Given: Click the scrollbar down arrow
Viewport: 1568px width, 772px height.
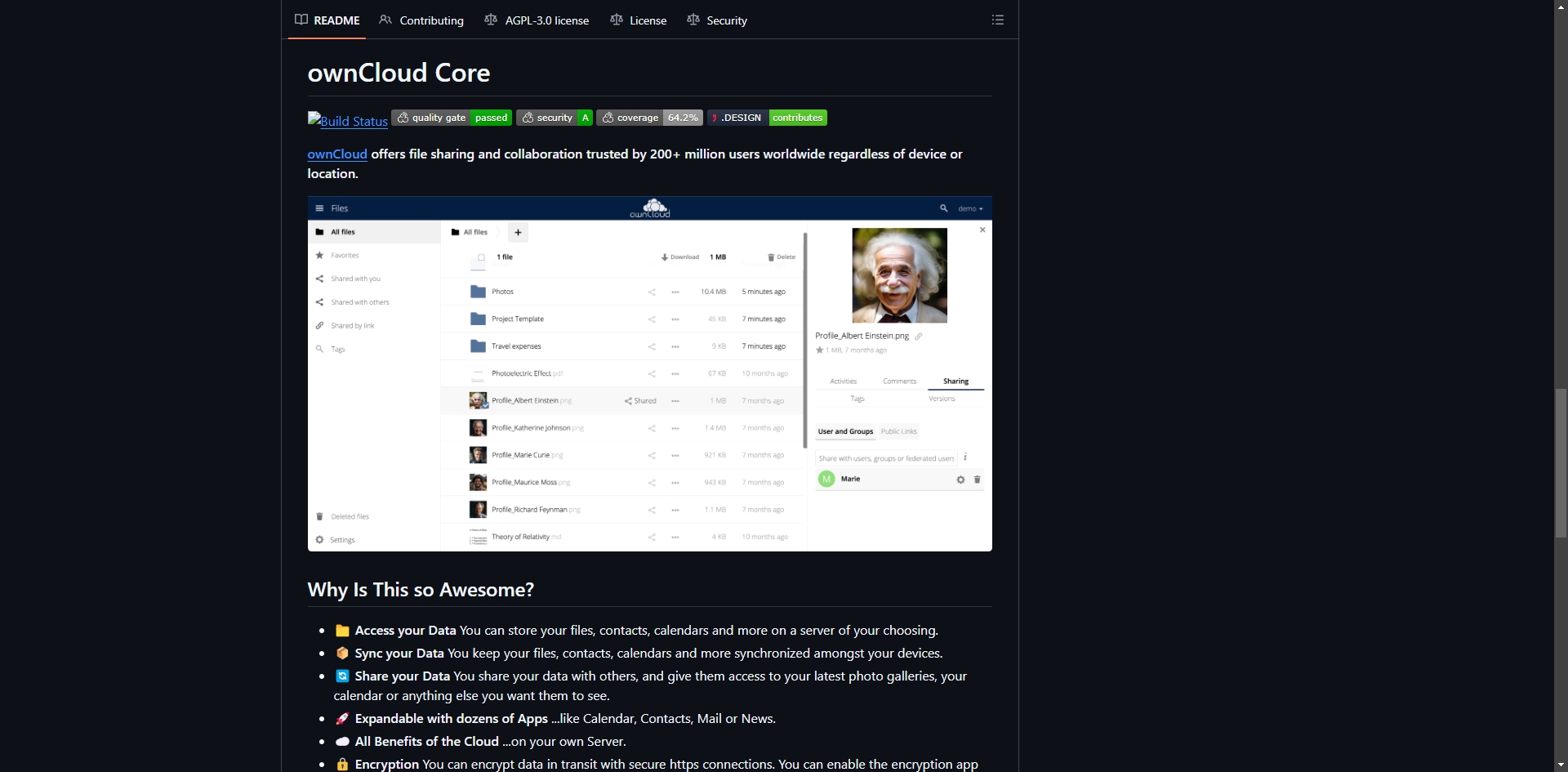Looking at the screenshot, I should pyautogui.click(x=1561, y=765).
